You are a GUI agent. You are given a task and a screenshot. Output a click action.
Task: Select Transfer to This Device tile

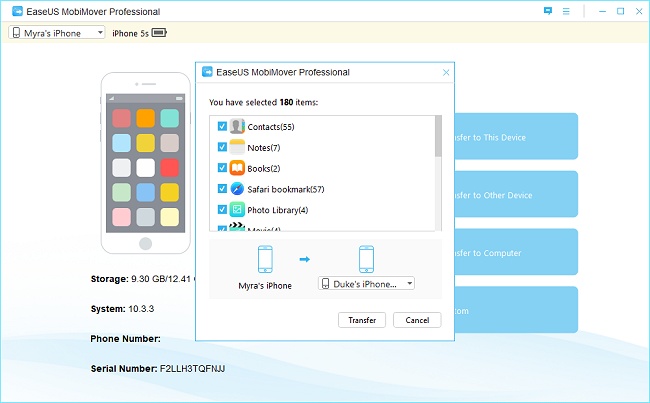pos(516,136)
